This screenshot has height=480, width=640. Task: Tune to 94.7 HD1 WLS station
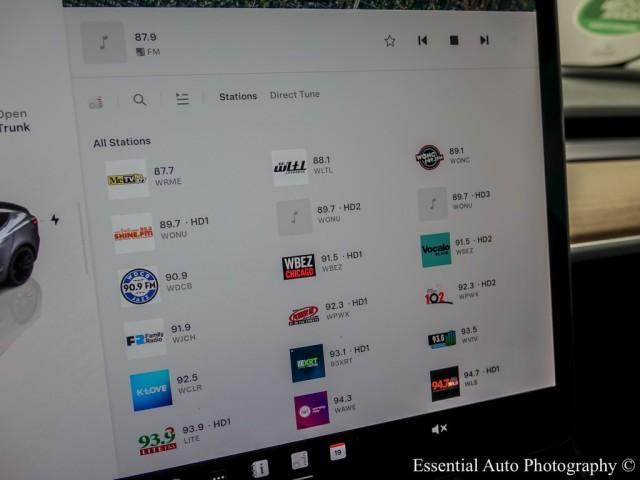tap(445, 383)
